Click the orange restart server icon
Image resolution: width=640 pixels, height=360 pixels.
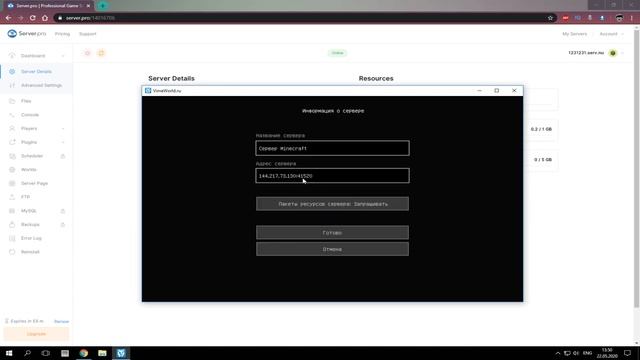point(101,53)
